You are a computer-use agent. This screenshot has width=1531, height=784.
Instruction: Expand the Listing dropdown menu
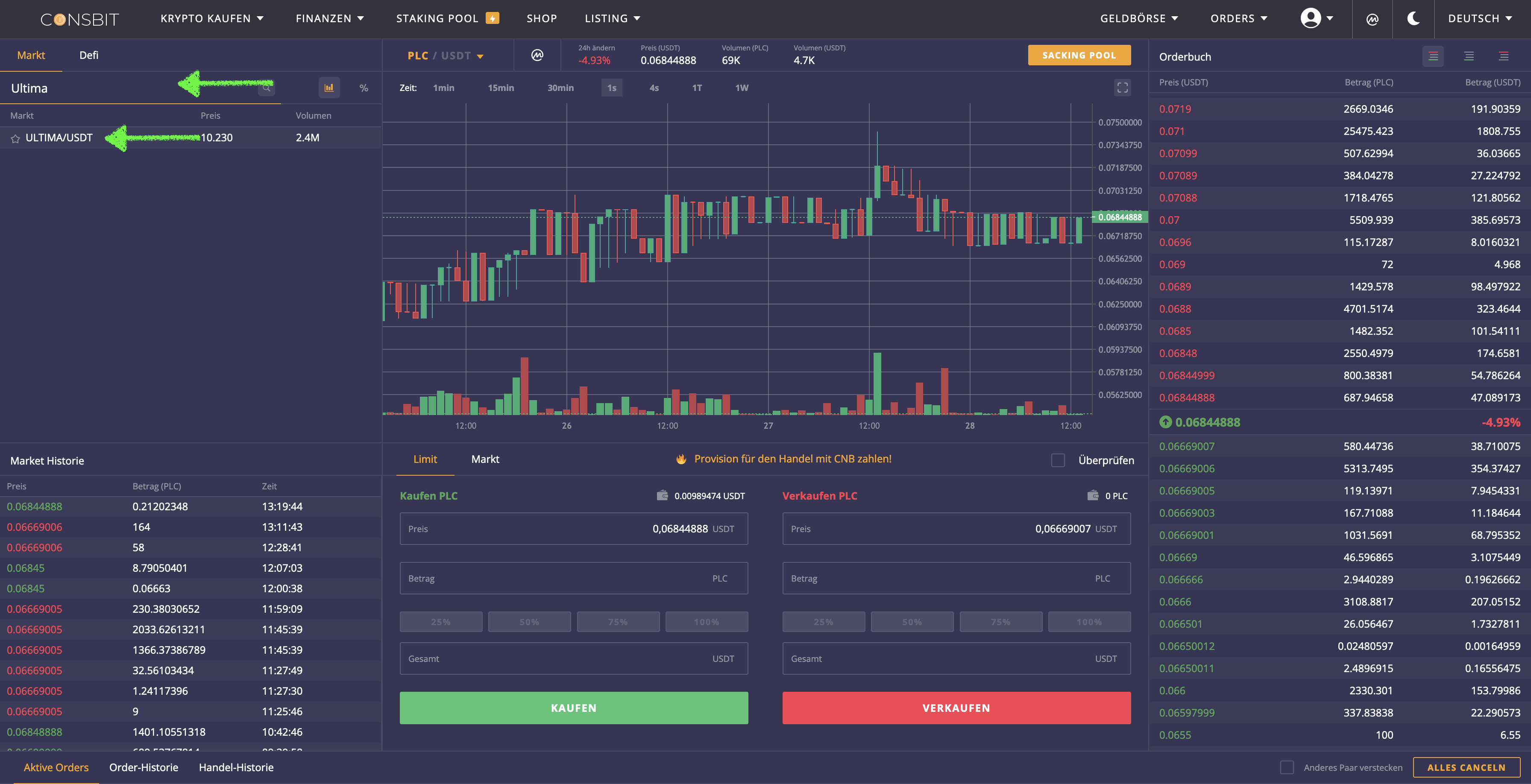point(612,18)
